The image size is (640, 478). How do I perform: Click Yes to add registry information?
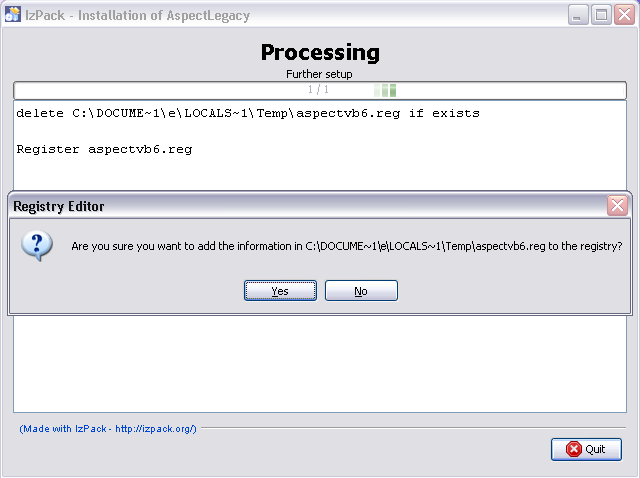pyautogui.click(x=280, y=291)
